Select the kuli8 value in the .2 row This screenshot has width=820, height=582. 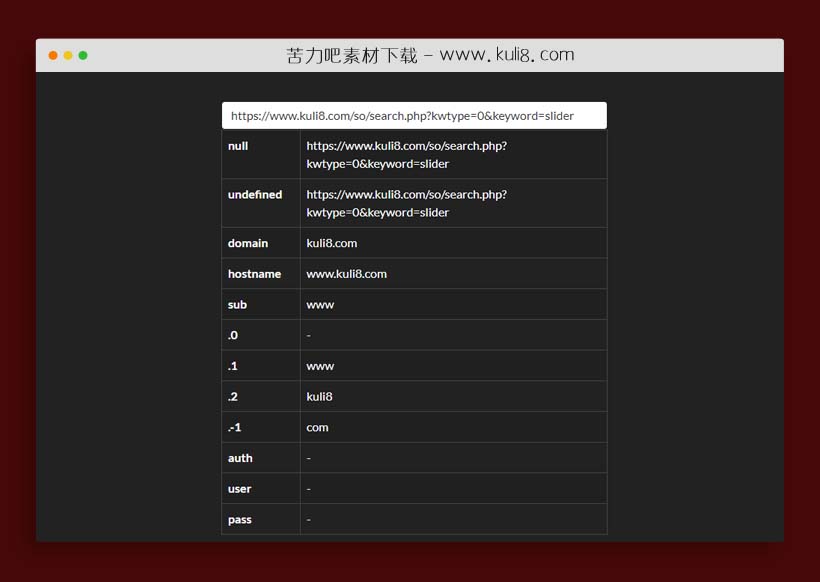320,397
